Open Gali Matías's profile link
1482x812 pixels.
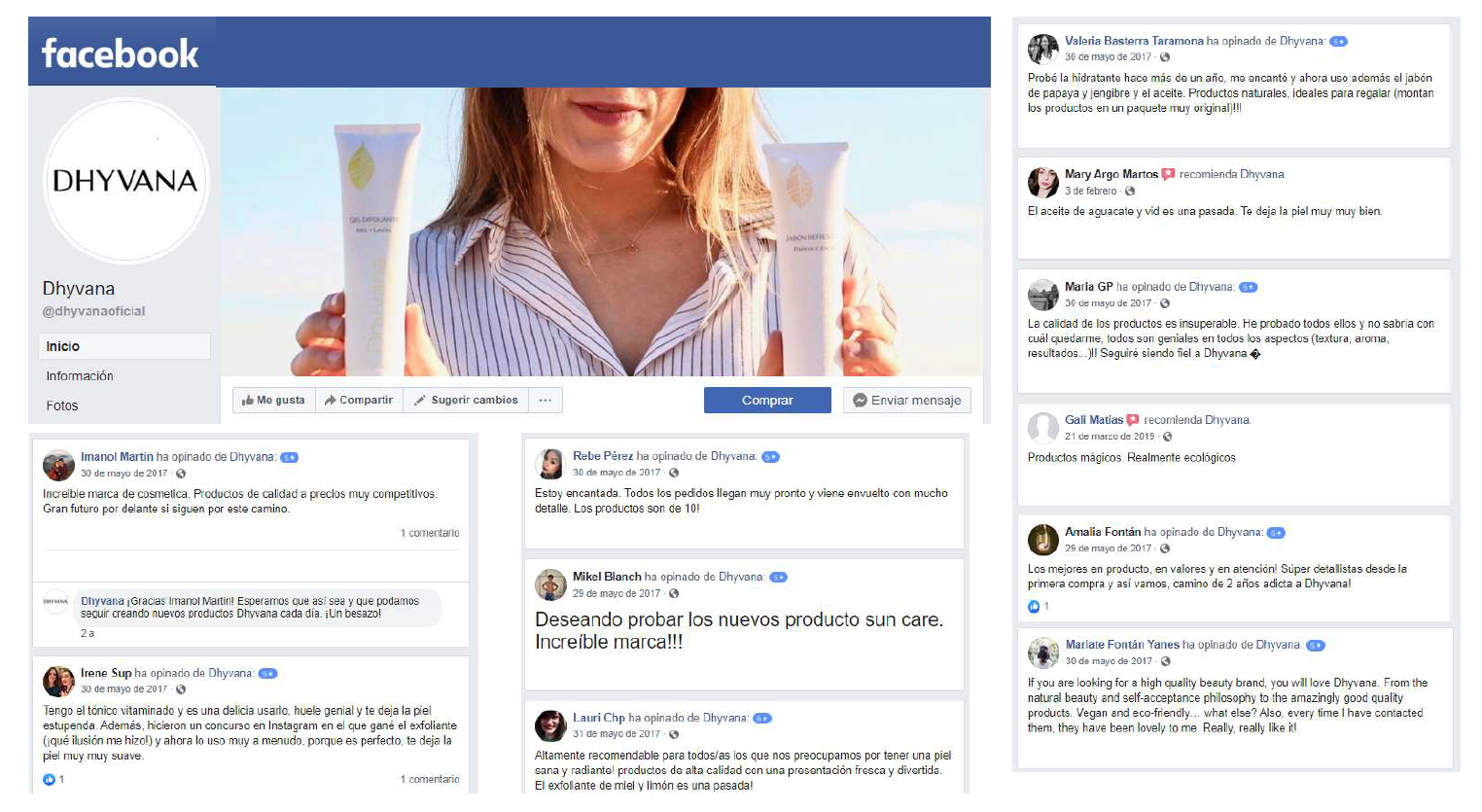(x=1094, y=420)
